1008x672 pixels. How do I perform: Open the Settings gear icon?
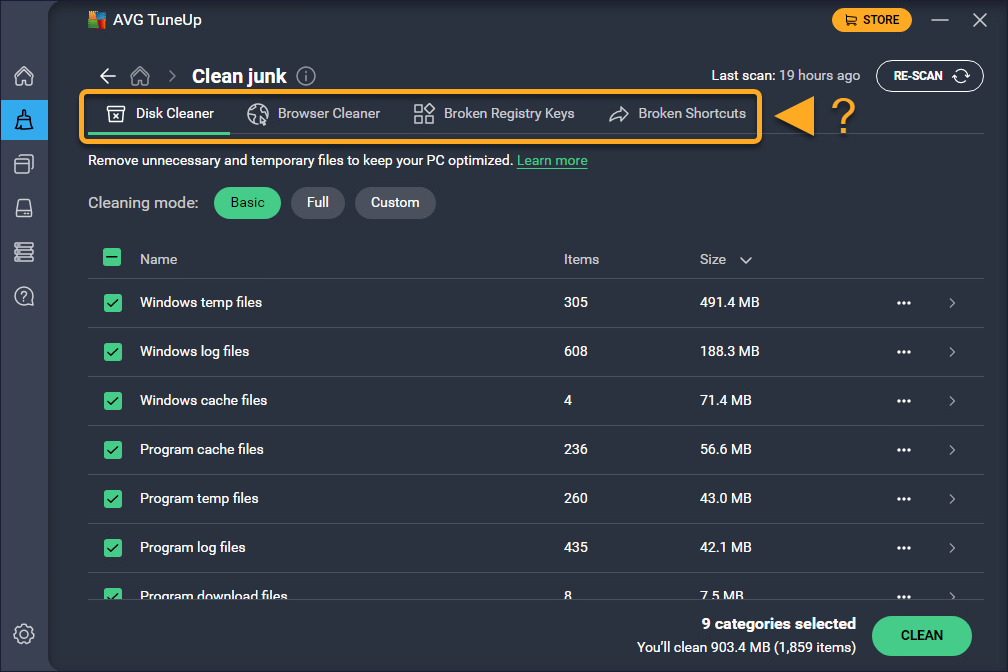tap(25, 634)
